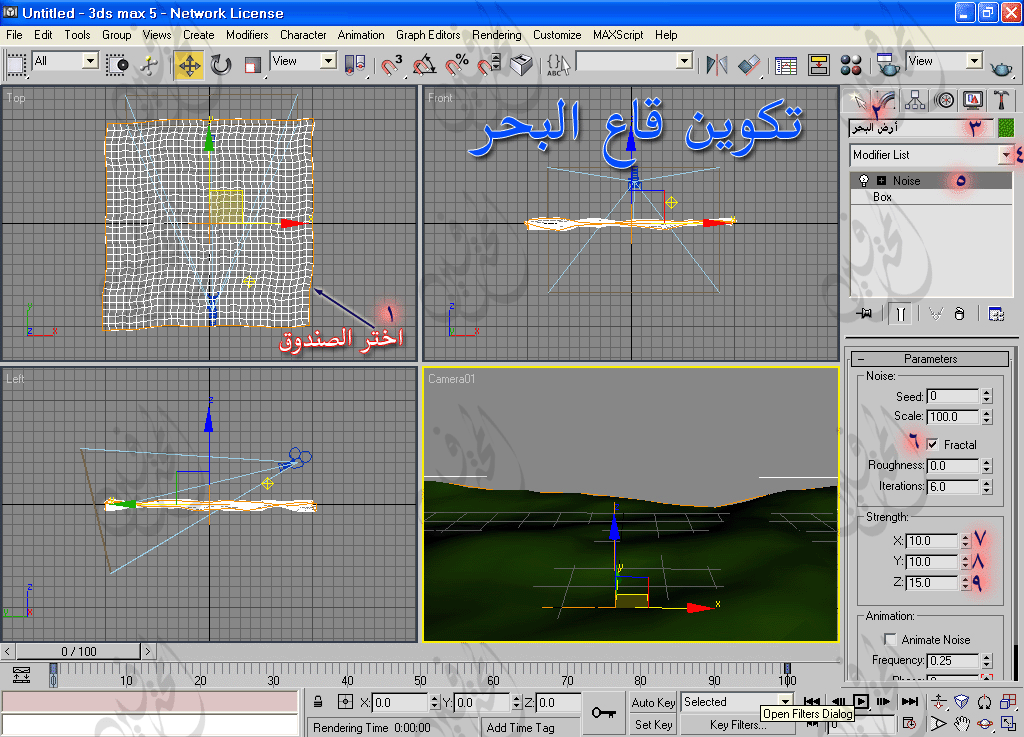Open Render Scene teapot icon
This screenshot has height=737, width=1024.
(x=887, y=65)
